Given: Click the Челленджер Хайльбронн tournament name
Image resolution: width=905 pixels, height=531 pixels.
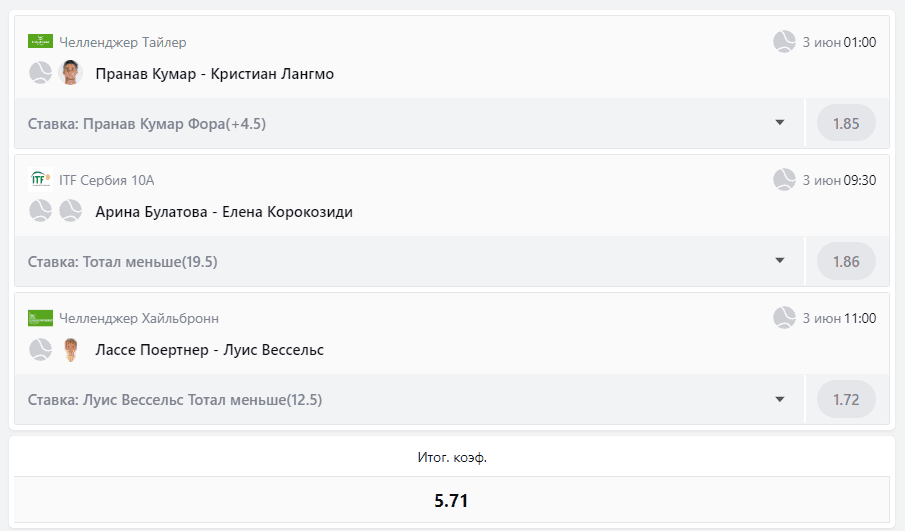Looking at the screenshot, I should [139, 318].
